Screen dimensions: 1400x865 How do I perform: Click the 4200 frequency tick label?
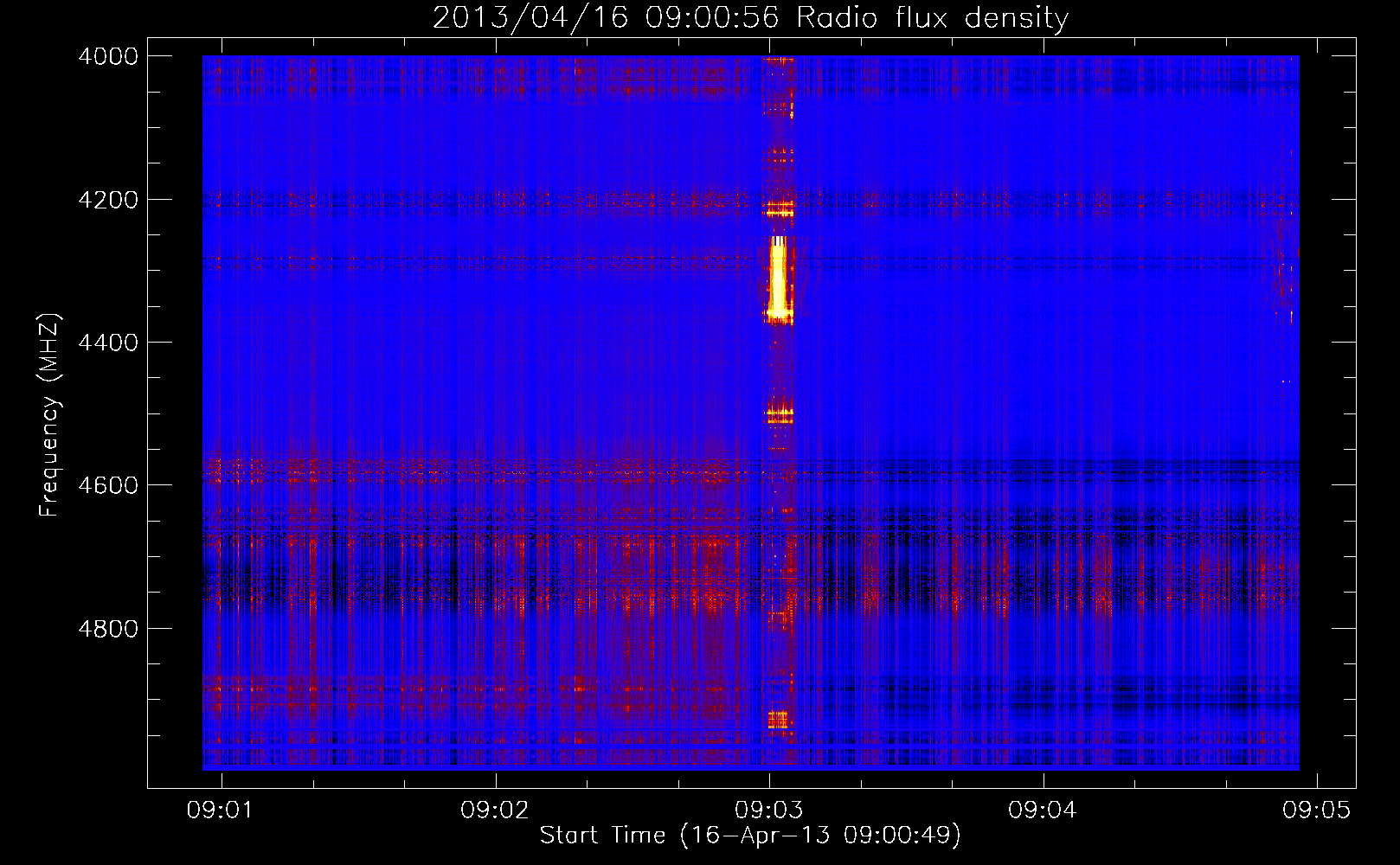point(108,200)
